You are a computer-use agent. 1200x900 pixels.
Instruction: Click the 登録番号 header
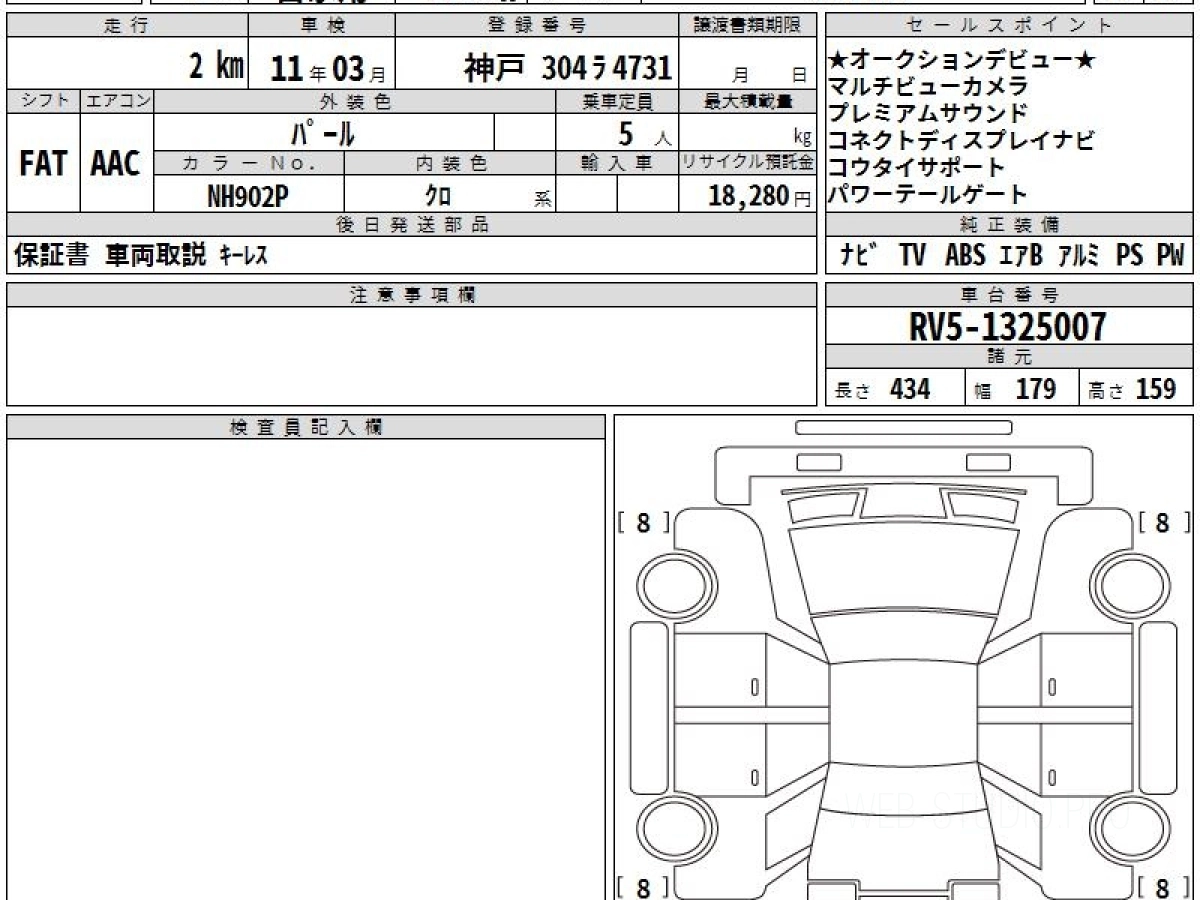[x=538, y=26]
